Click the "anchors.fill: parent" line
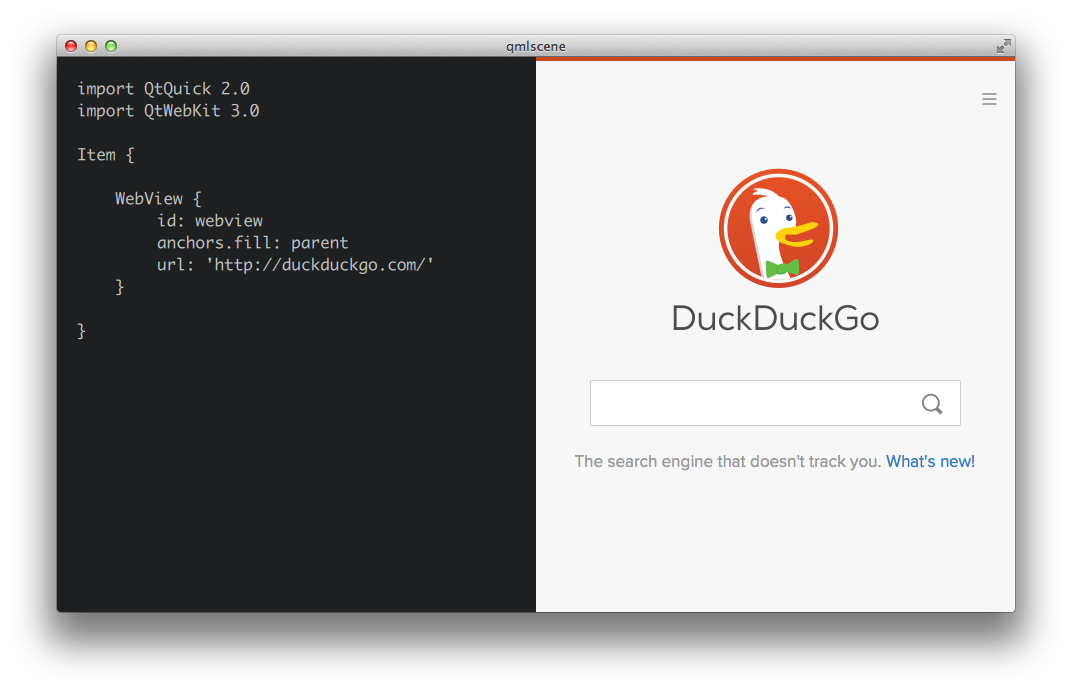 (x=253, y=243)
